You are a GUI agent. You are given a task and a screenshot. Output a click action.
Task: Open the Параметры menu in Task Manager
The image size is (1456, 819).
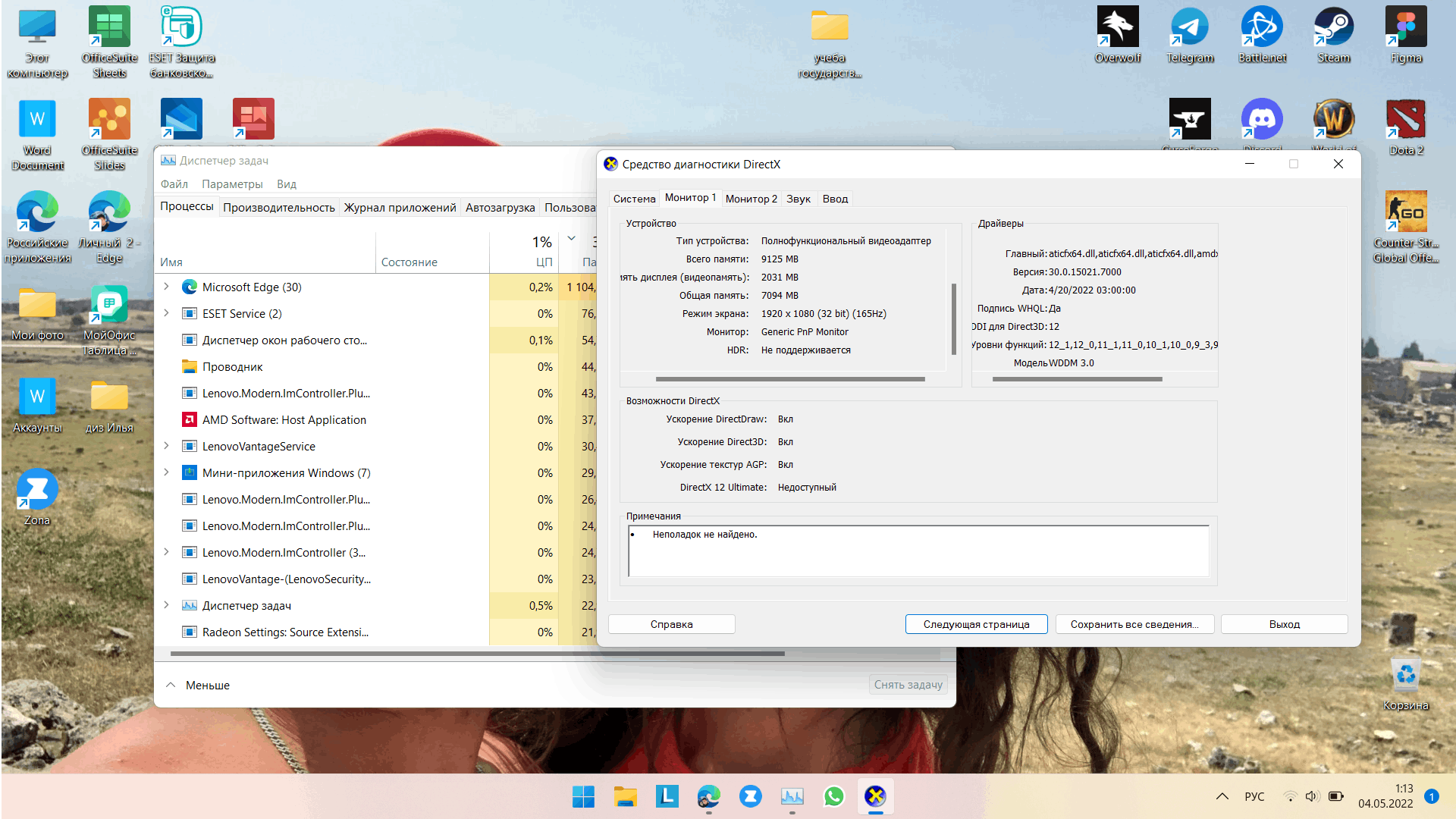coord(232,184)
